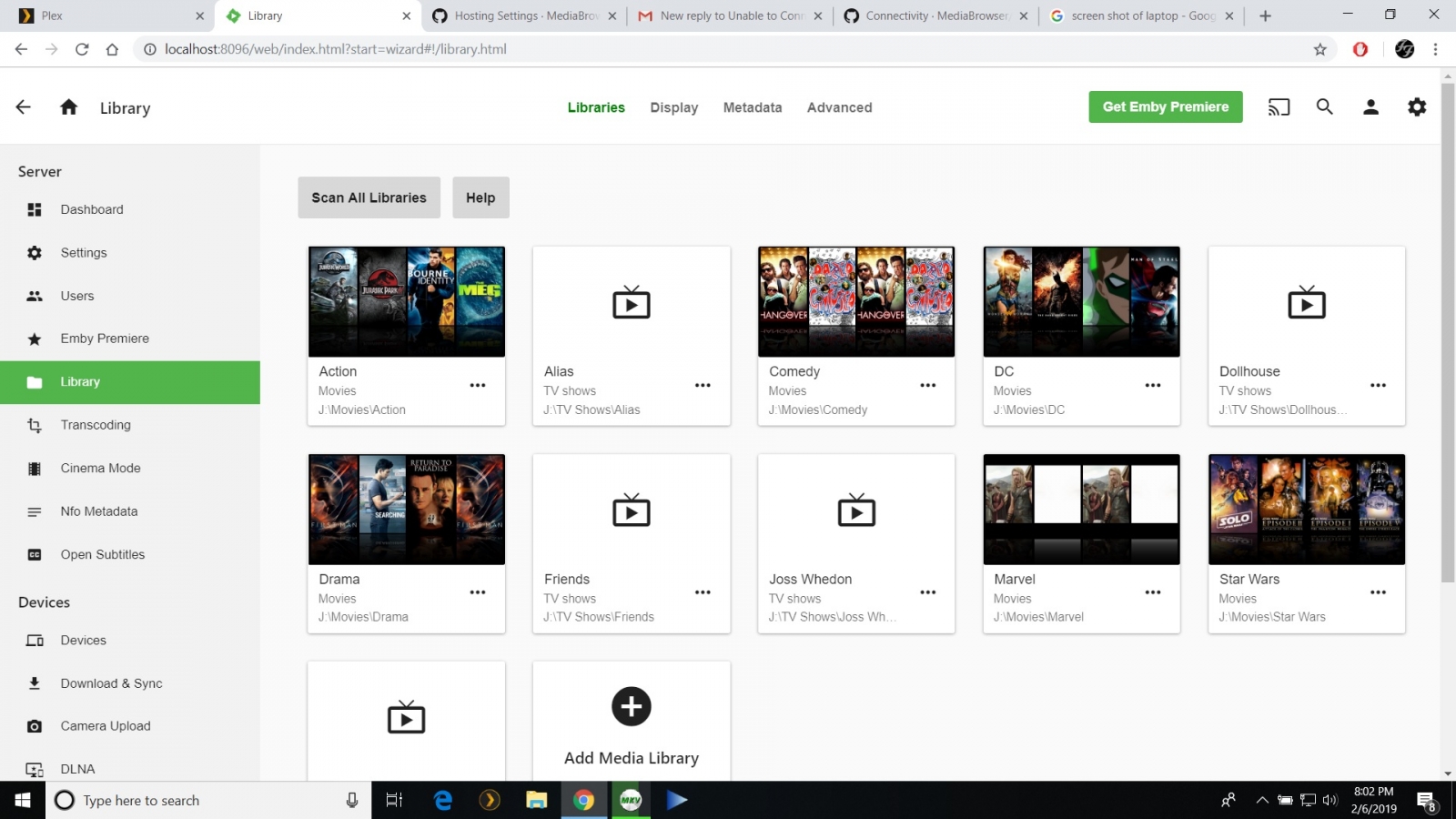Click the user profile icon
Viewport: 1456px width, 819px height.
(x=1370, y=107)
